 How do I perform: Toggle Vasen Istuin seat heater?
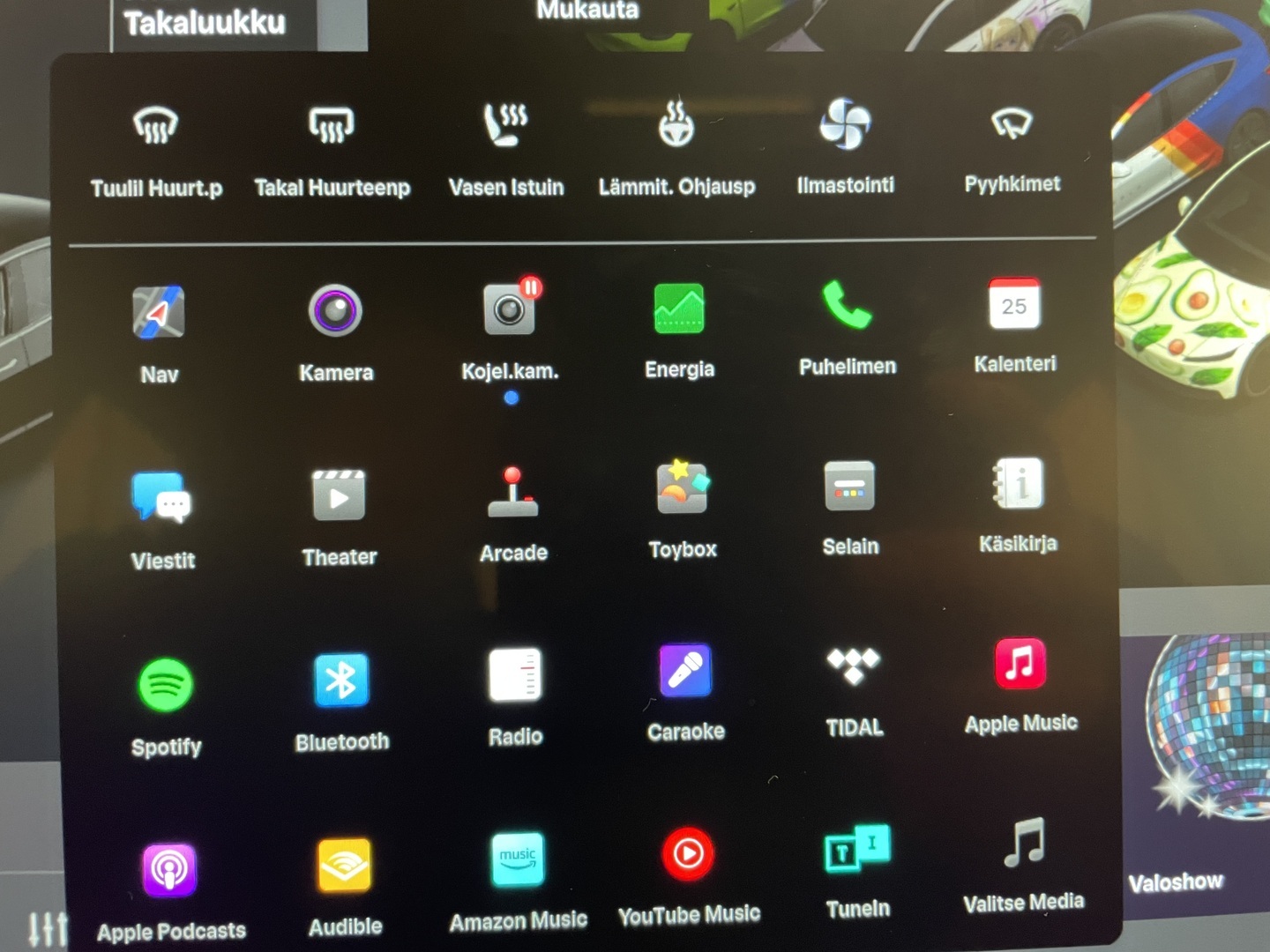(x=505, y=124)
